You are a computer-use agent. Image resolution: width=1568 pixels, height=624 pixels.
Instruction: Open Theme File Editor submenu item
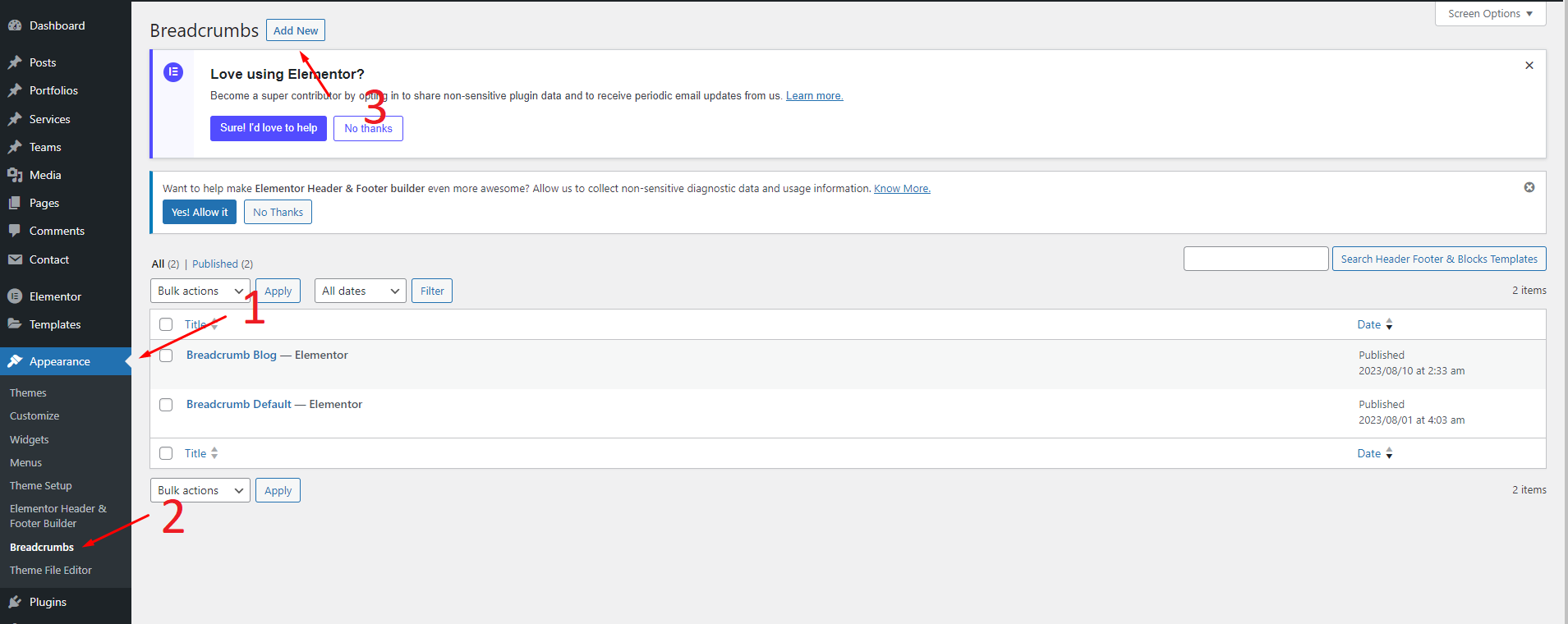51,570
